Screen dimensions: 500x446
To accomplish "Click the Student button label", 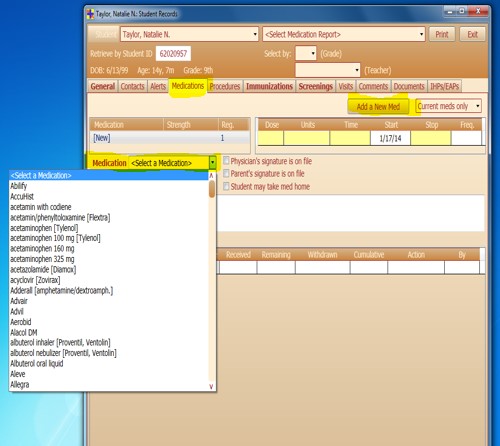I will point(105,34).
